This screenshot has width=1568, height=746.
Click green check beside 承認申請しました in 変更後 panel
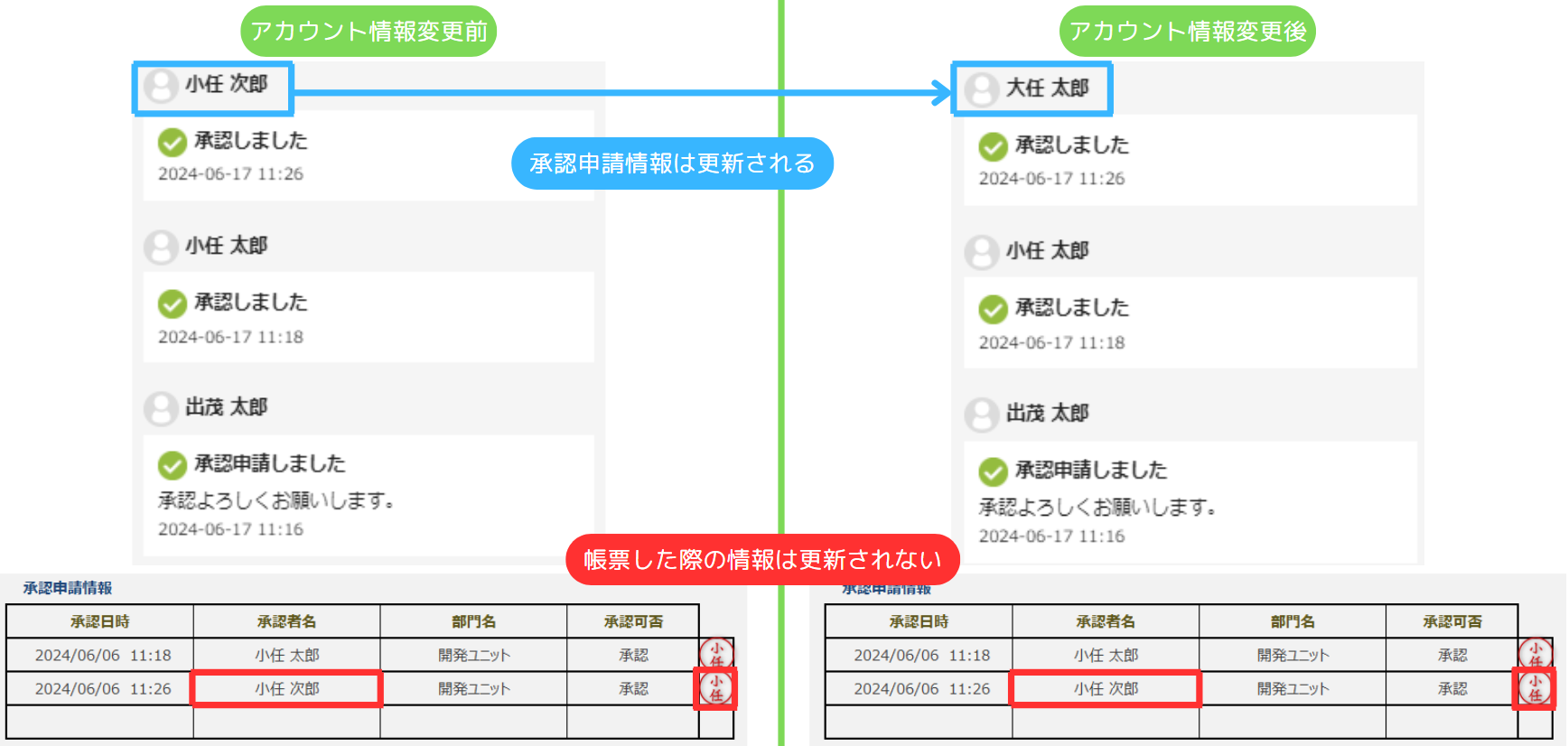994,471
